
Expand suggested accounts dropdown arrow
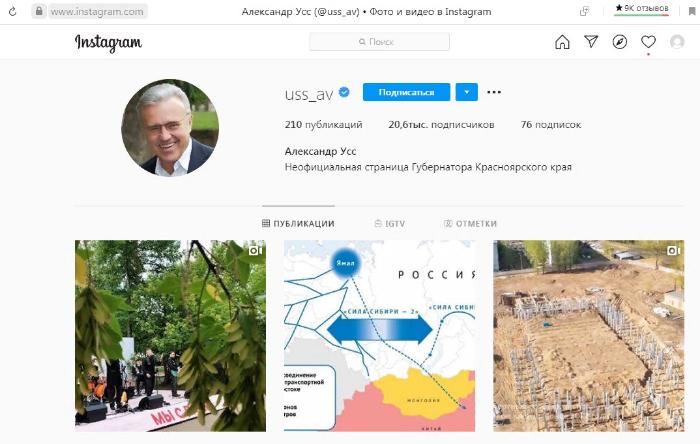tap(467, 92)
